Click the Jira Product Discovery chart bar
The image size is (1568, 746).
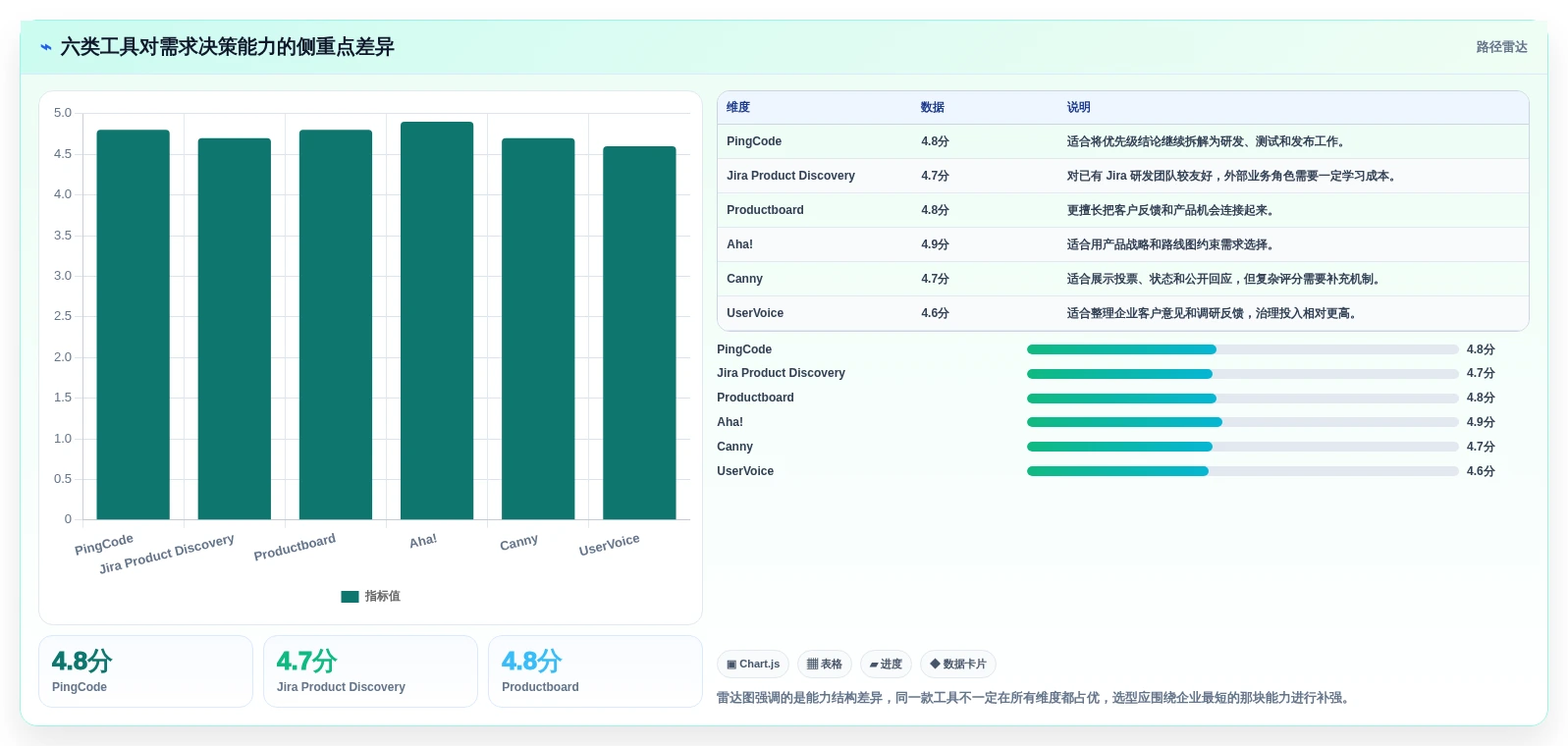tap(235, 329)
